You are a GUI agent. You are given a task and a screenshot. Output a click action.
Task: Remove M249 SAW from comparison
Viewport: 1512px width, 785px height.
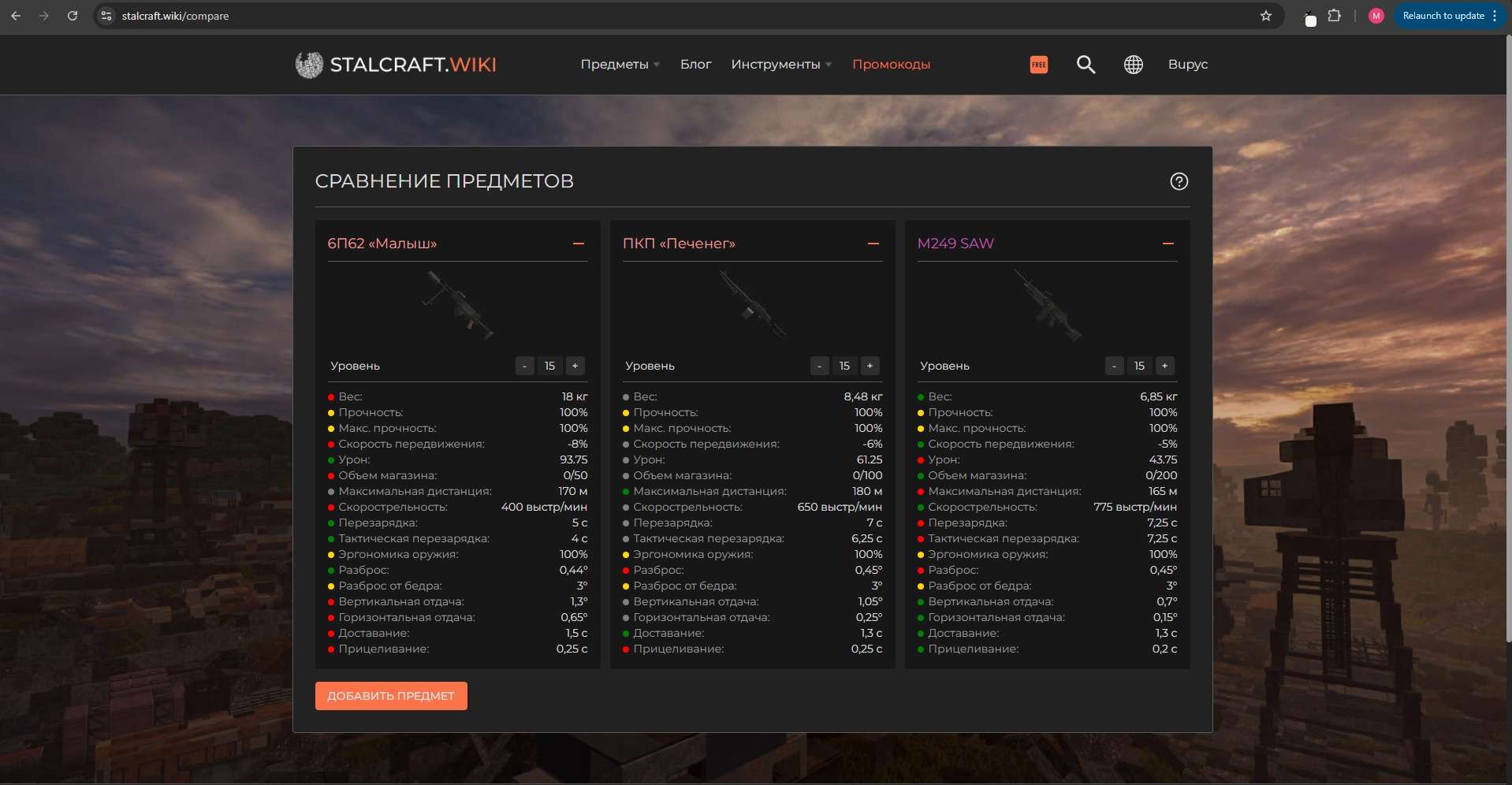[x=1168, y=244]
